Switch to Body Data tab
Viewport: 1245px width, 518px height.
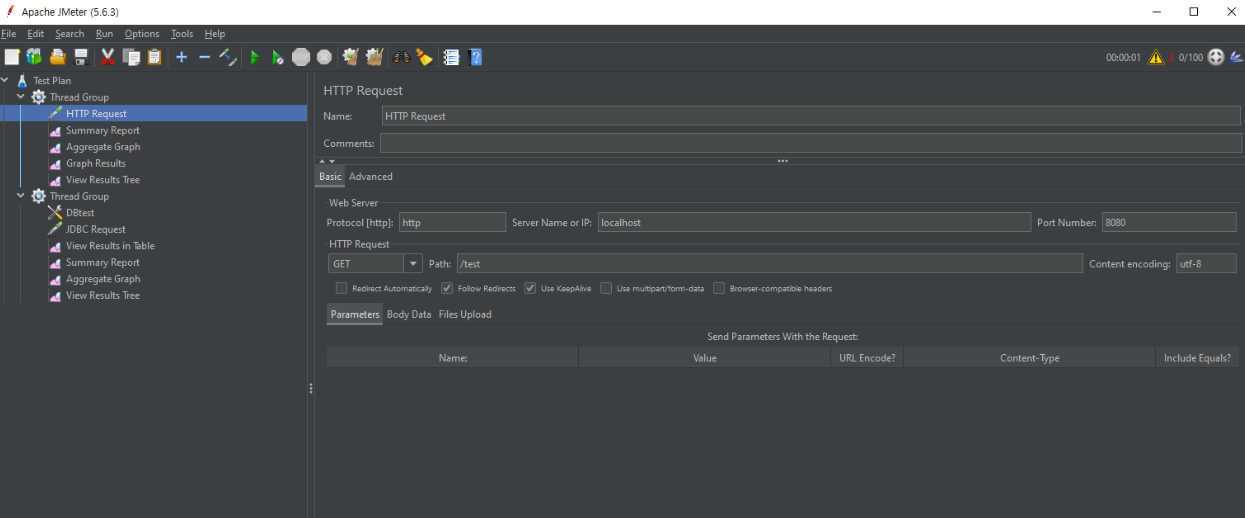point(409,314)
